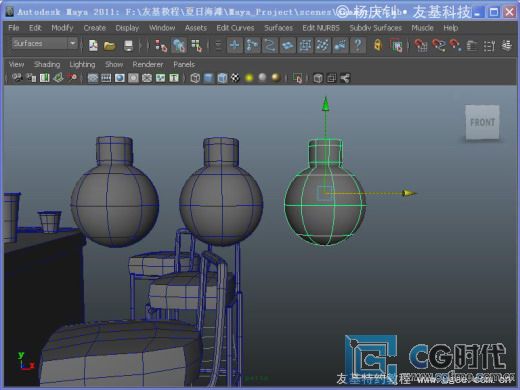Click the Snap to grids magnet icon
The image size is (520, 390).
(421, 45)
